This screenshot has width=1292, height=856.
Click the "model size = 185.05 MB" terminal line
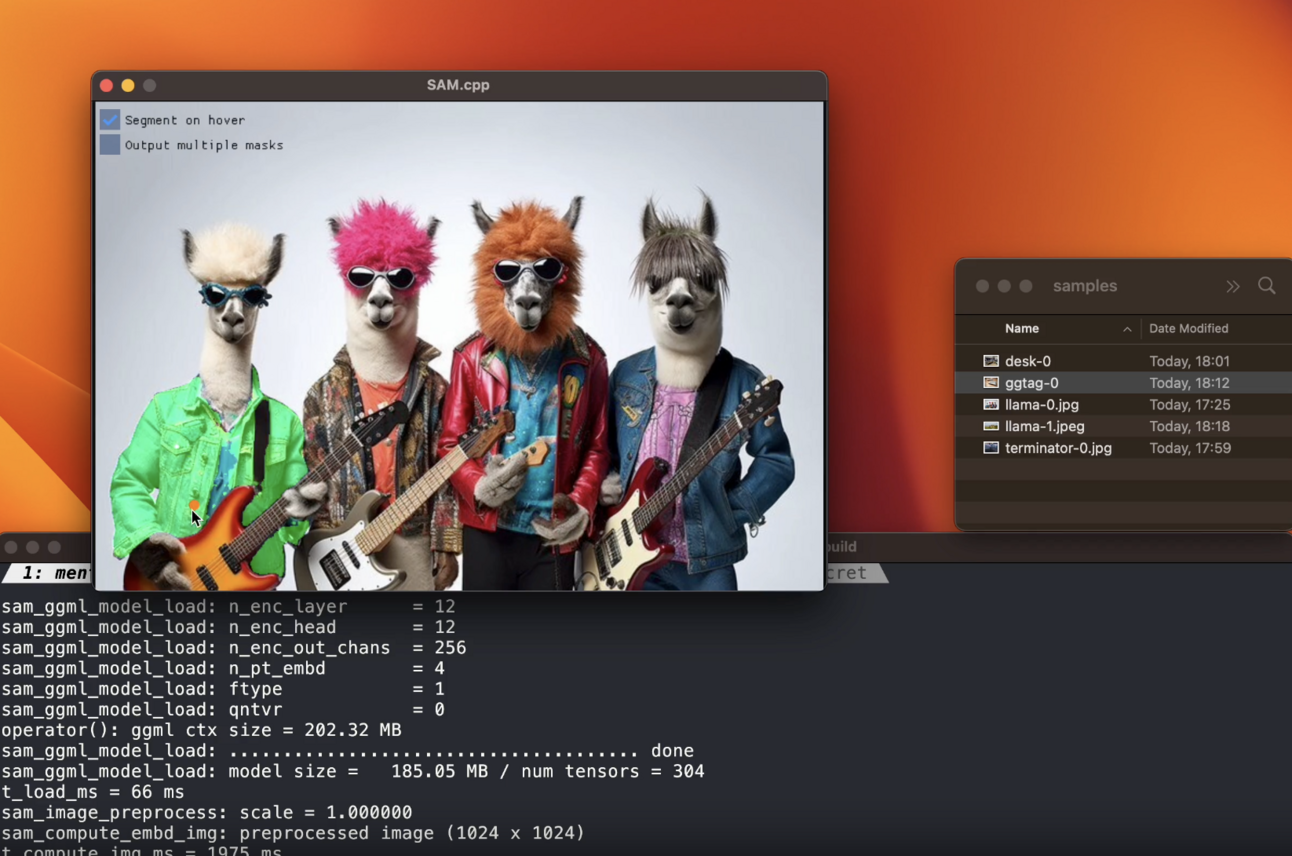click(352, 771)
